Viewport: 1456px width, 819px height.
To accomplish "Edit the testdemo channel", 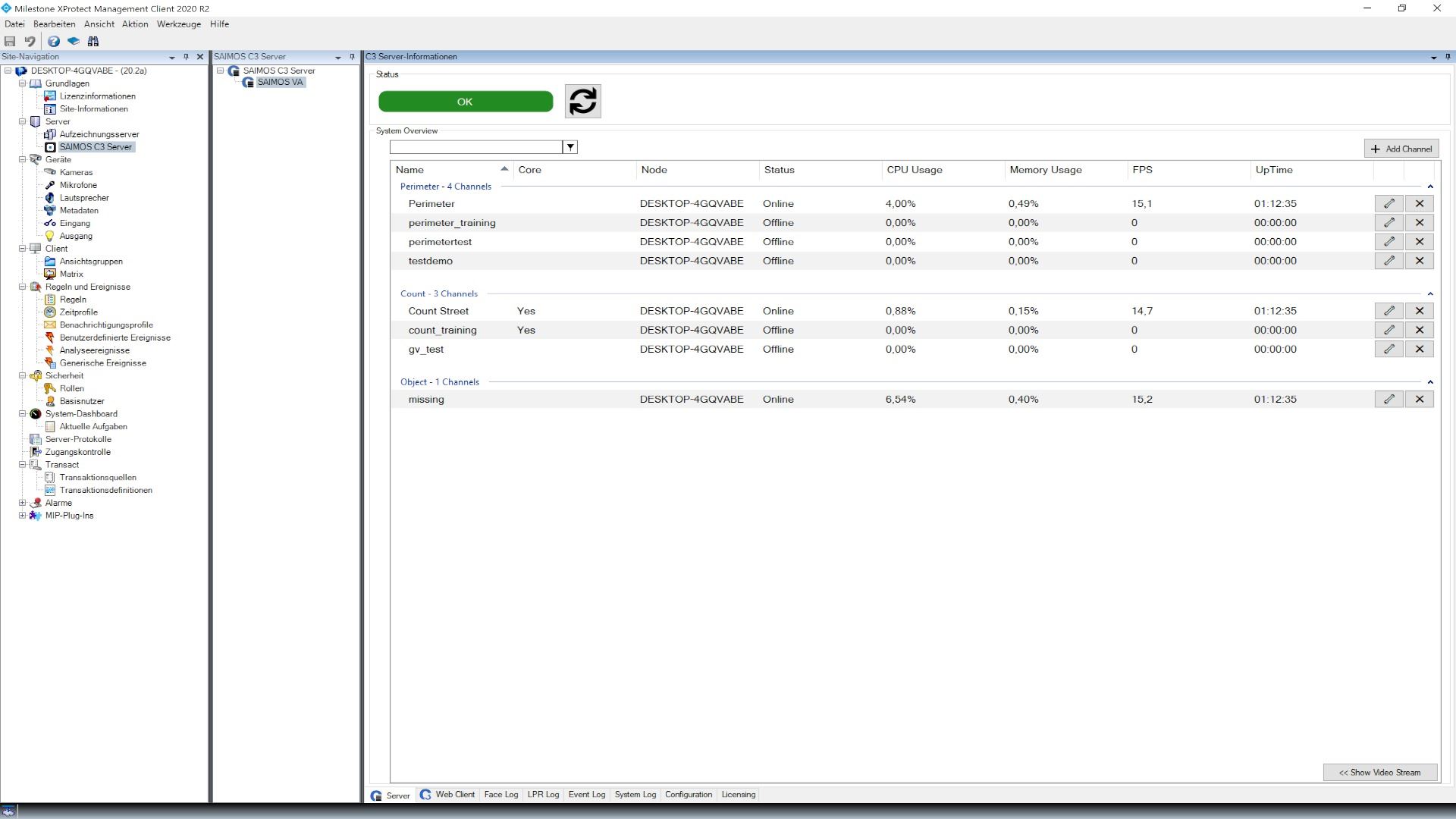I will [x=1389, y=260].
